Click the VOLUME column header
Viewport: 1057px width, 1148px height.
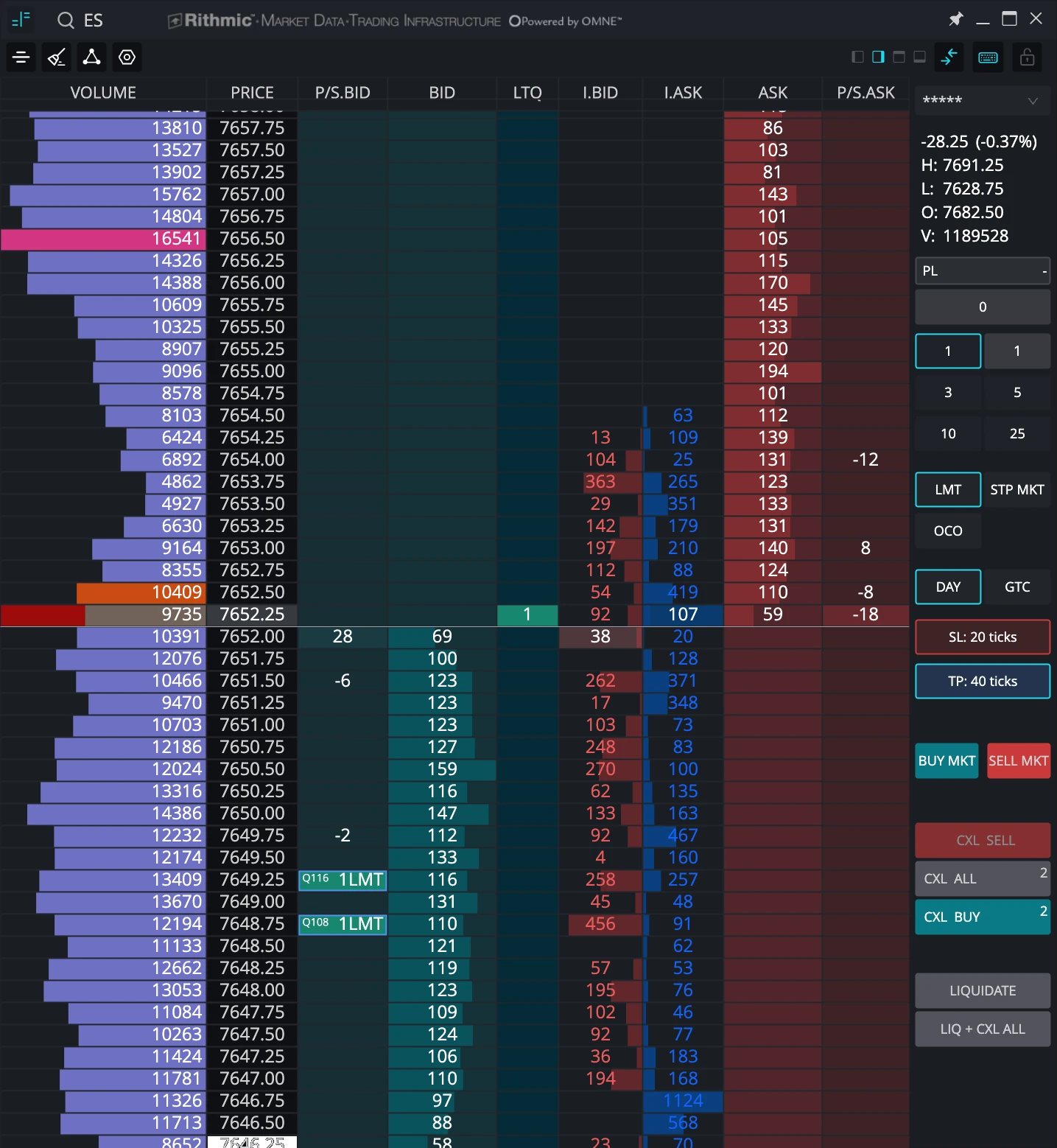pyautogui.click(x=103, y=93)
